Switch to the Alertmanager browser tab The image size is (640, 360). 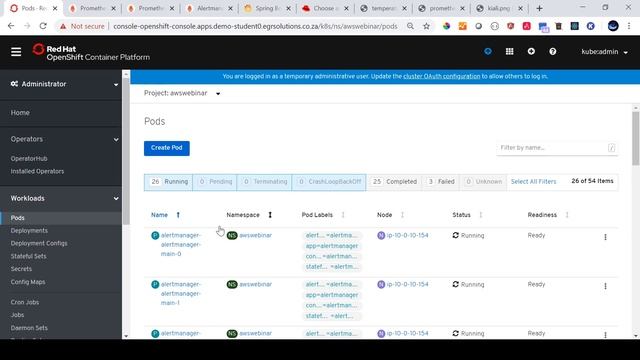point(210,8)
